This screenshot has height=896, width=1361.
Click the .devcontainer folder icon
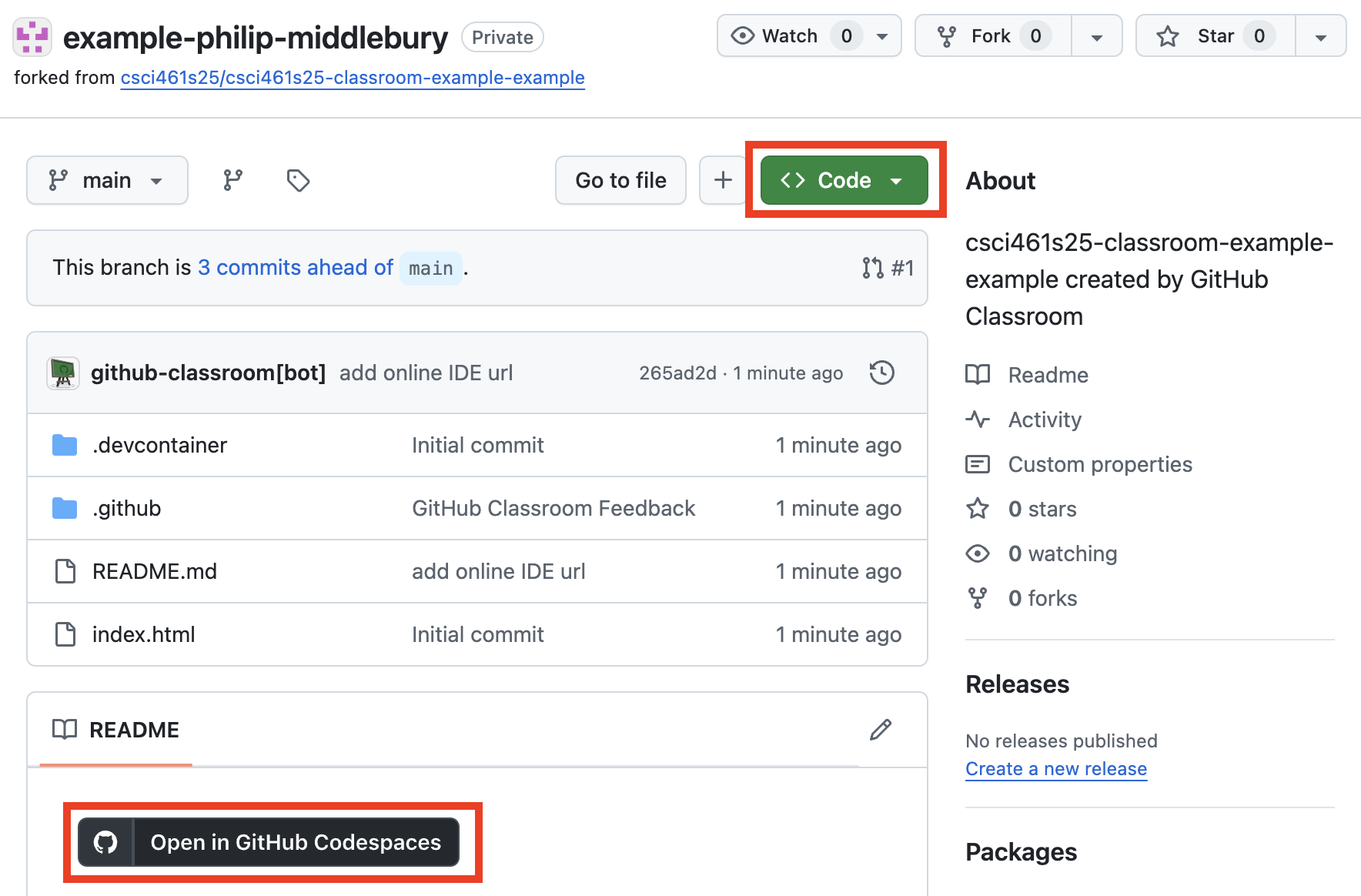pos(65,445)
